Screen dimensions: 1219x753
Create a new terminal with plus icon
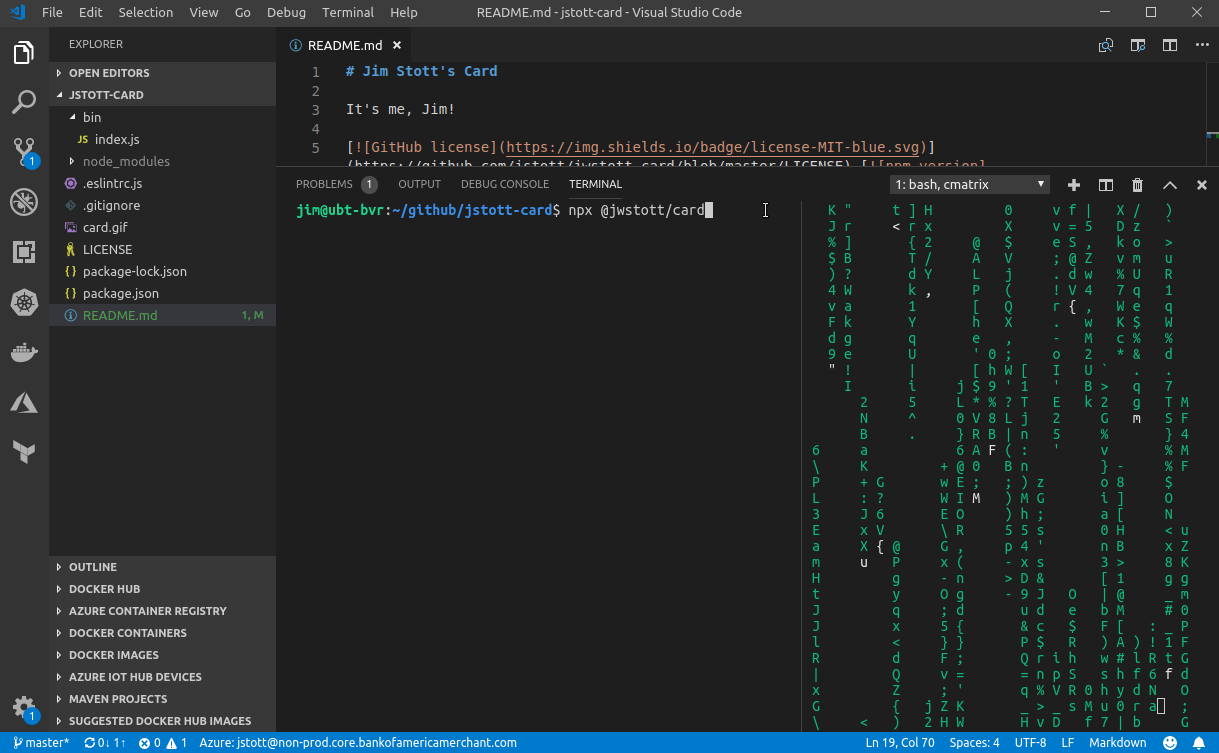click(1074, 185)
